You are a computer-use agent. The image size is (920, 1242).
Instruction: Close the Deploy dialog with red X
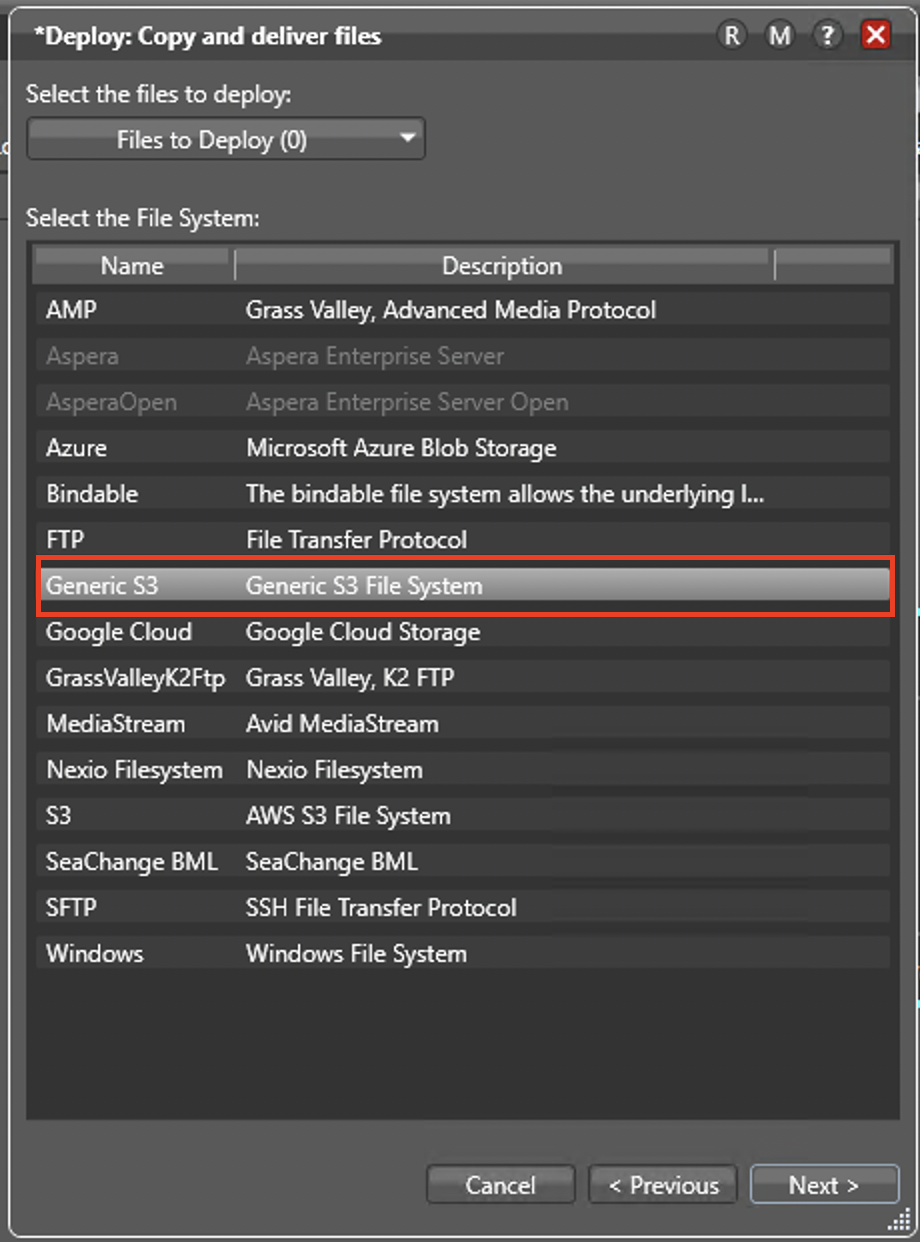point(876,36)
